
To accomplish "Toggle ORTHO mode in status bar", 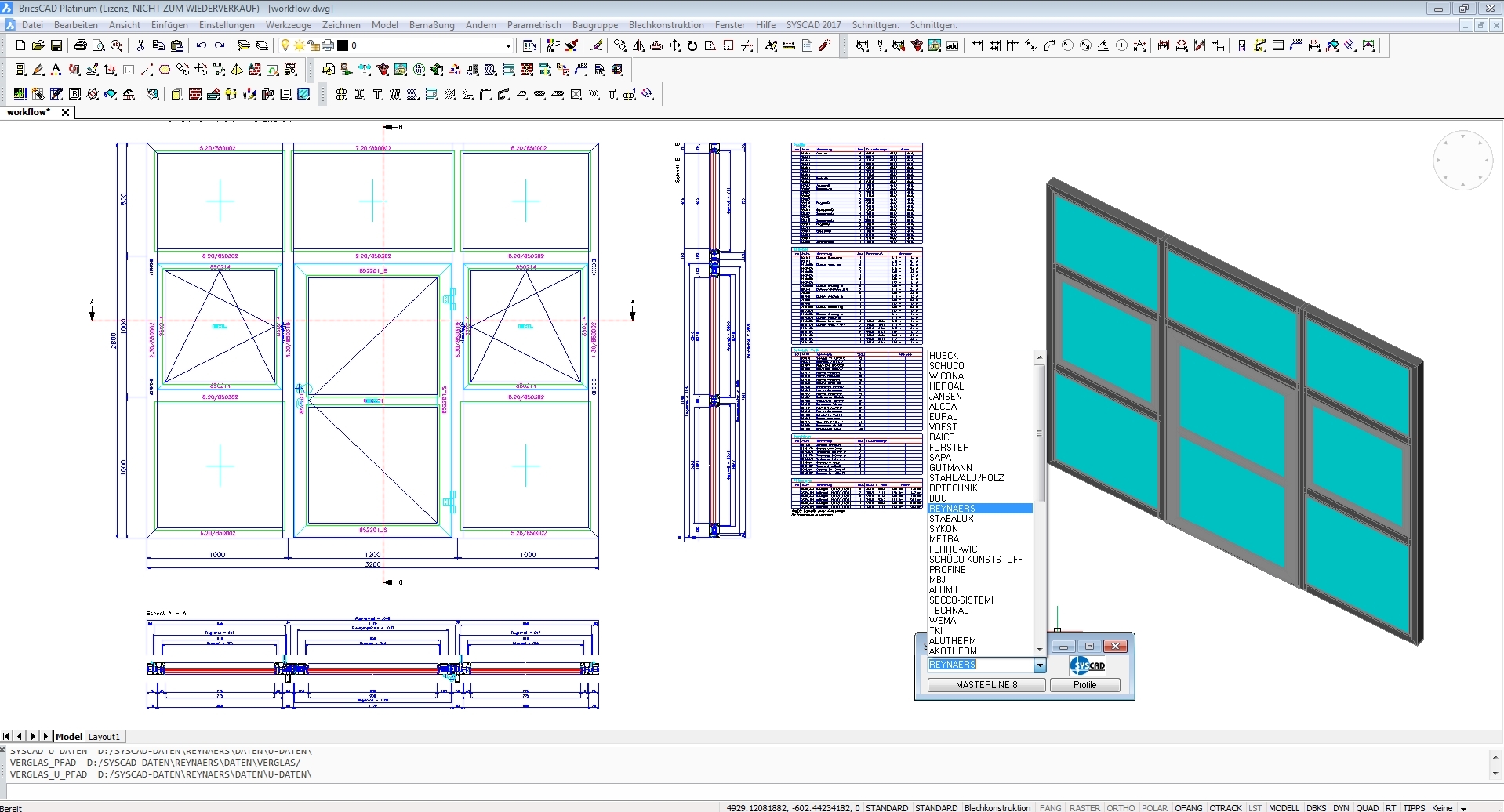I will (1121, 807).
